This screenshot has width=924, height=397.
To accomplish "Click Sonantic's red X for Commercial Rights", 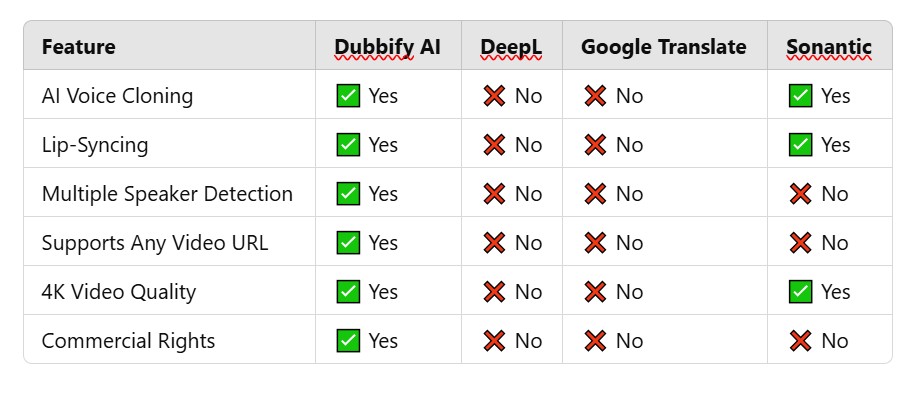I will [800, 340].
